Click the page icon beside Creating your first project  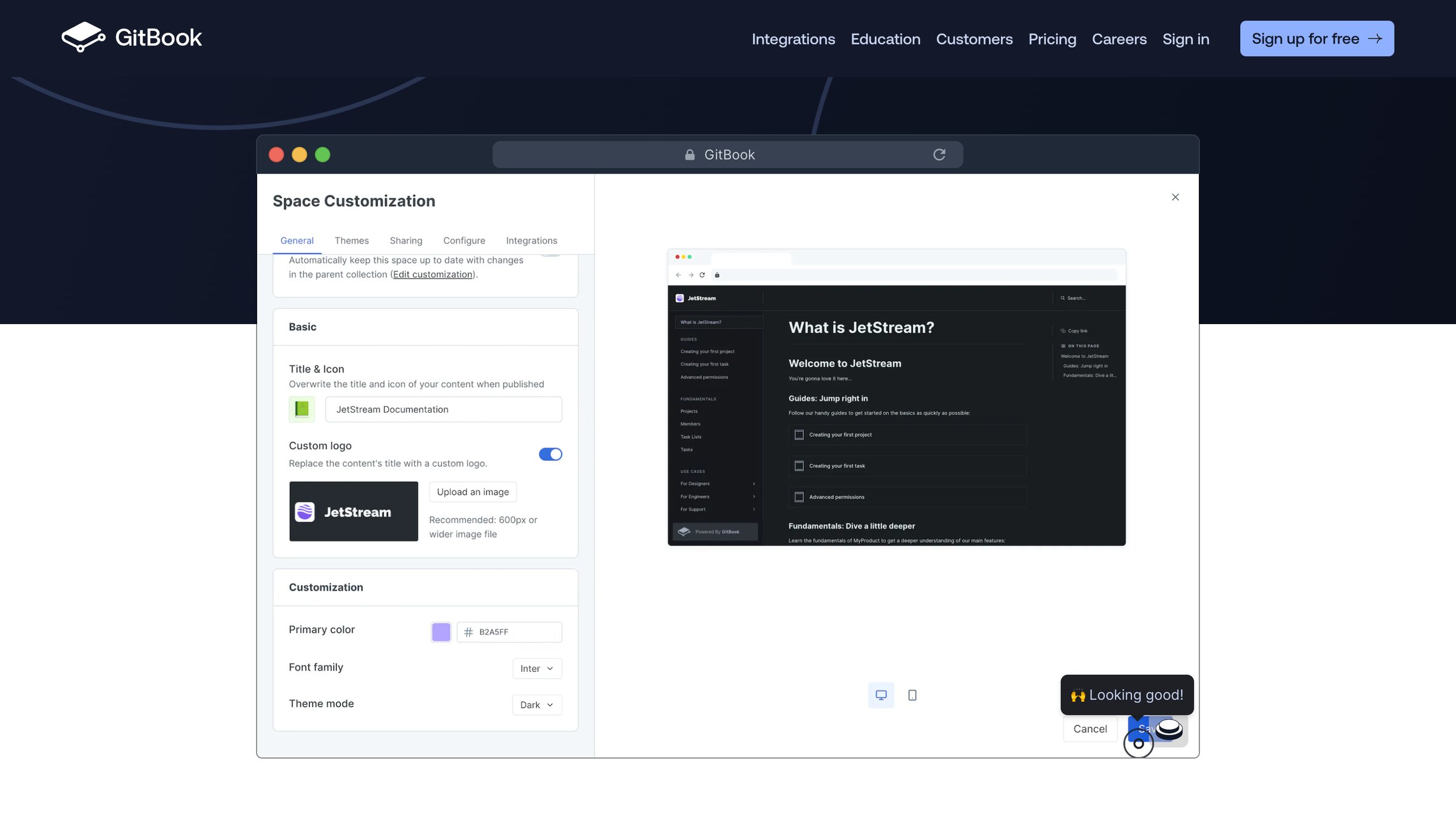799,435
